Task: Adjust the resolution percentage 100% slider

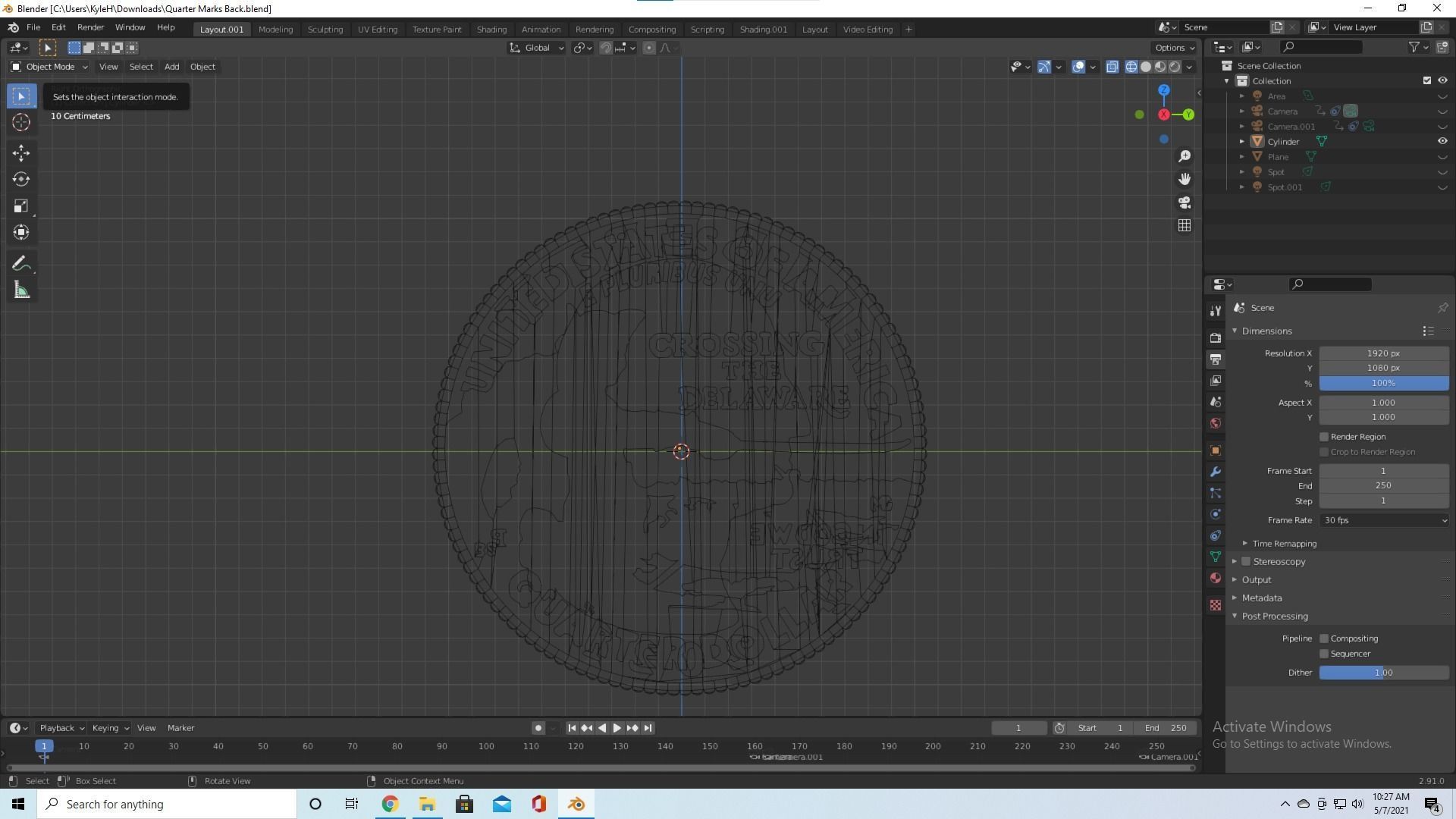Action: point(1384,384)
